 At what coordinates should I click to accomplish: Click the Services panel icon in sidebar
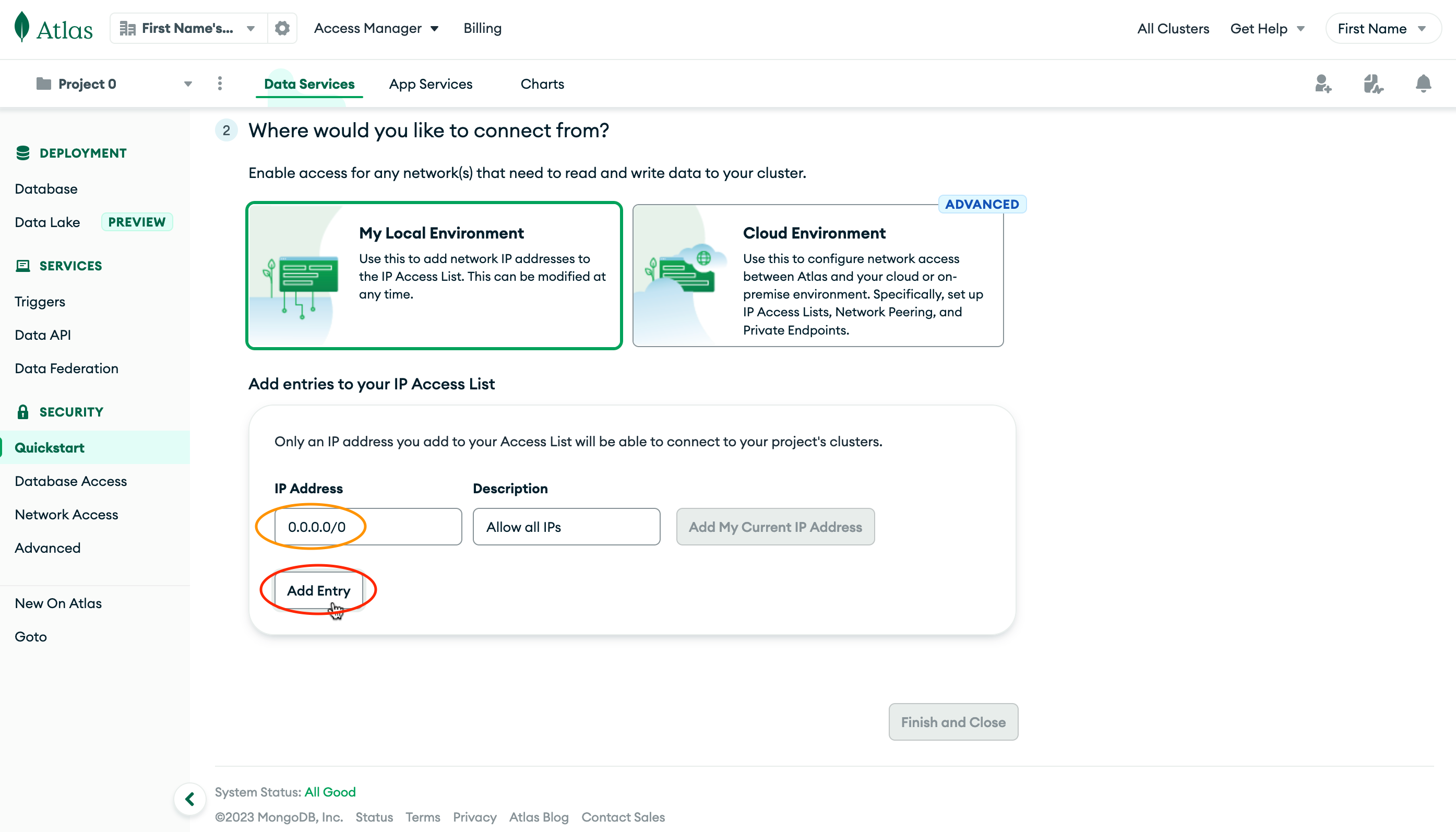tap(23, 265)
